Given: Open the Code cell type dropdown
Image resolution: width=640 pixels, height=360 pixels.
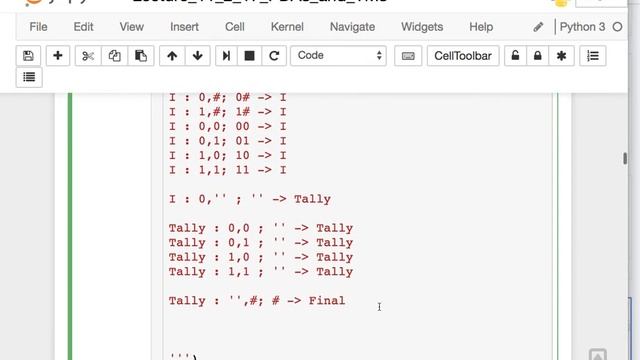Looking at the screenshot, I should click(x=338, y=56).
